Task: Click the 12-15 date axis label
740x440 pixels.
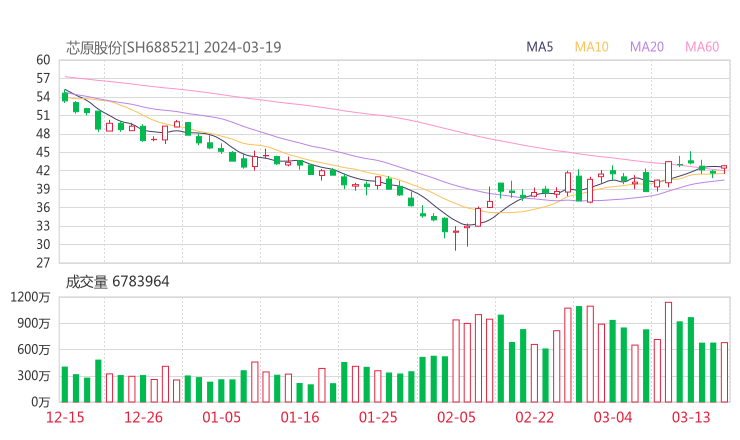Action: (x=65, y=417)
